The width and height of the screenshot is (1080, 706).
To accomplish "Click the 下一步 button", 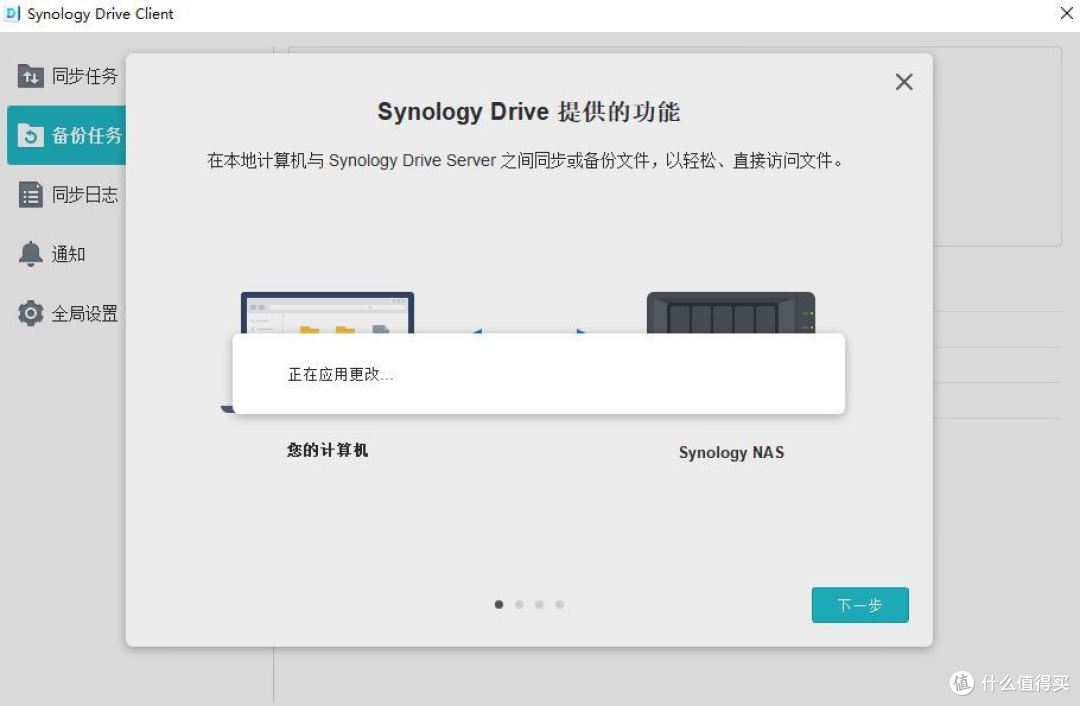I will coord(860,605).
